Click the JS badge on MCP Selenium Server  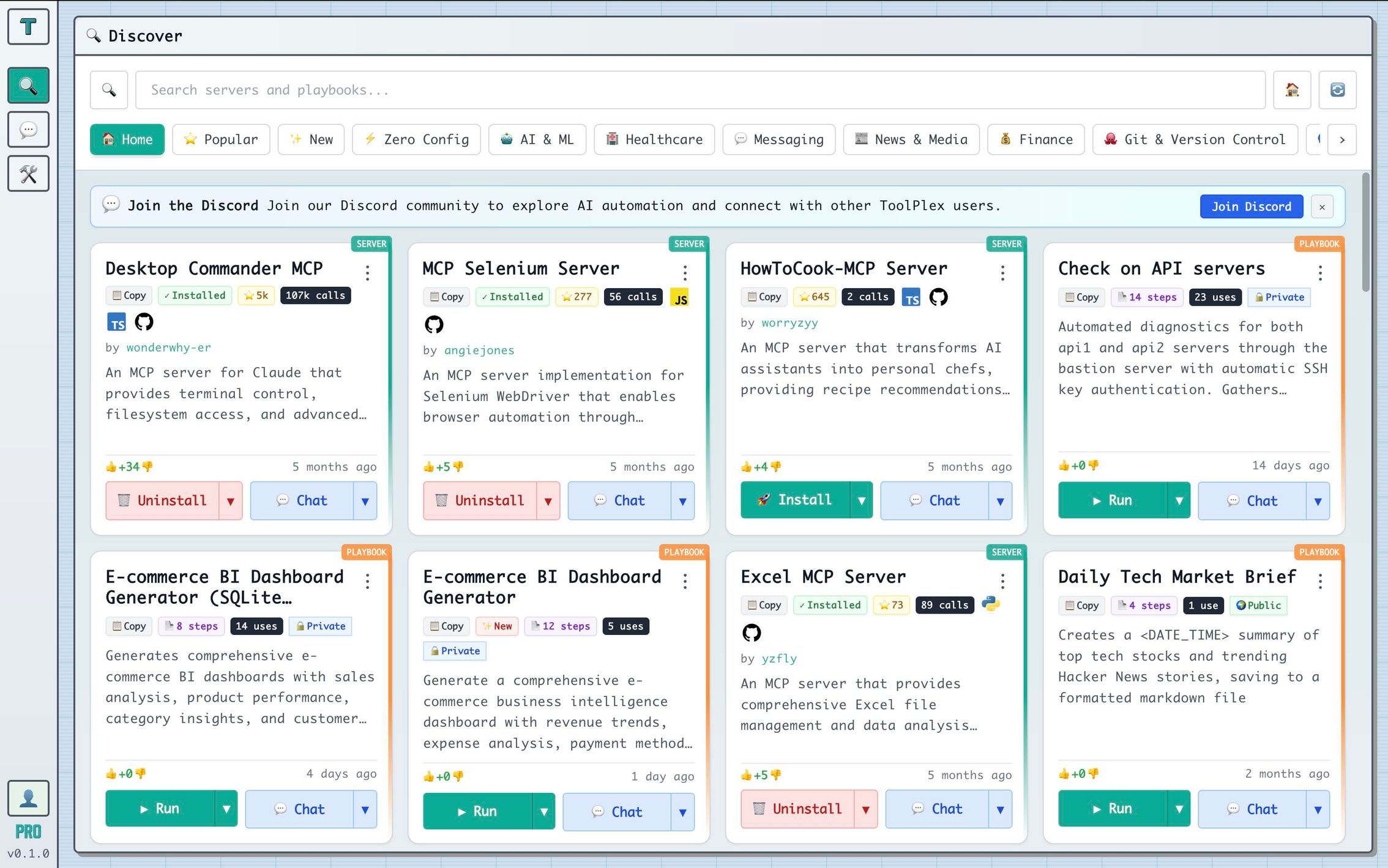pyautogui.click(x=681, y=299)
